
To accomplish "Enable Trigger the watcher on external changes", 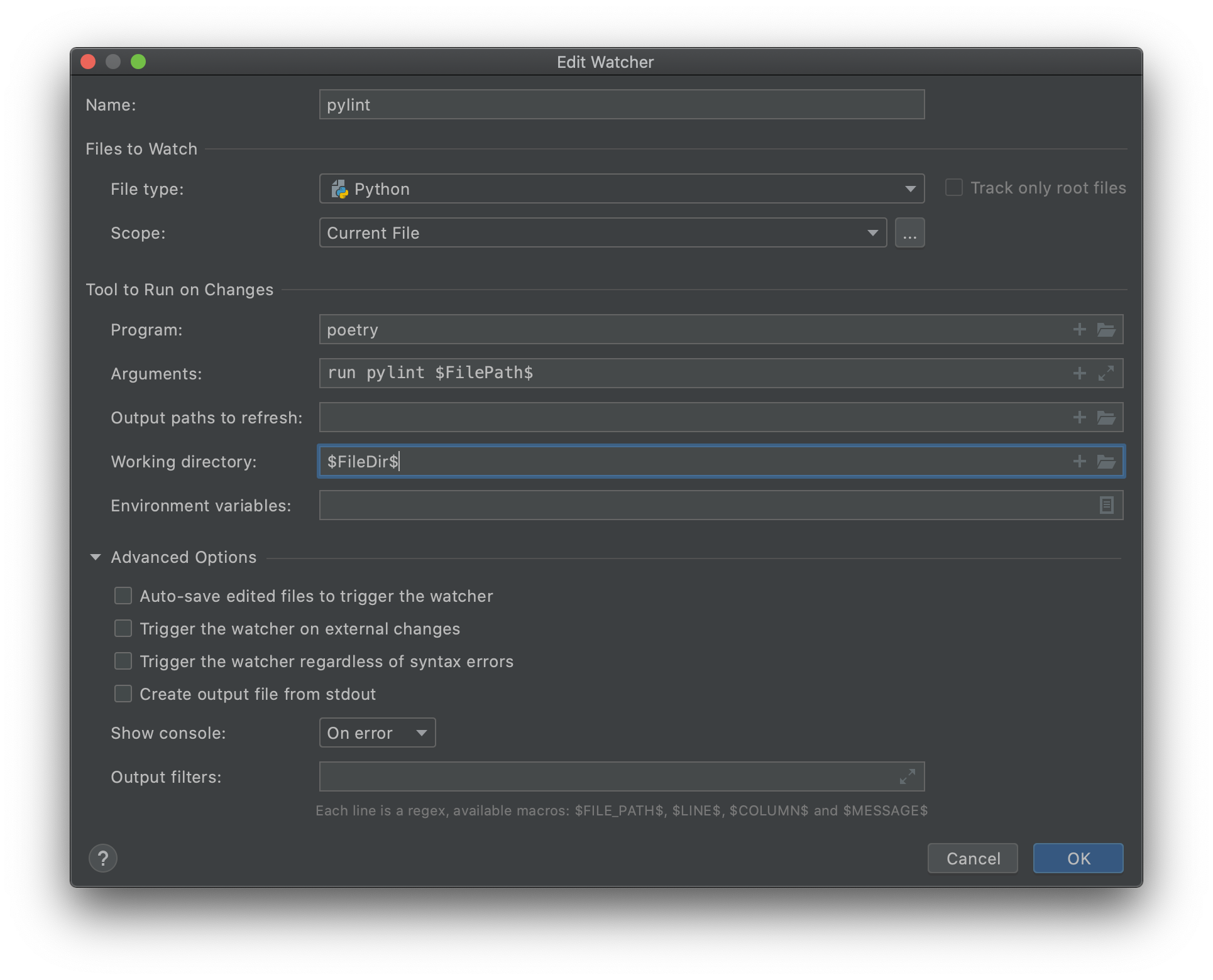I will [x=123, y=628].
